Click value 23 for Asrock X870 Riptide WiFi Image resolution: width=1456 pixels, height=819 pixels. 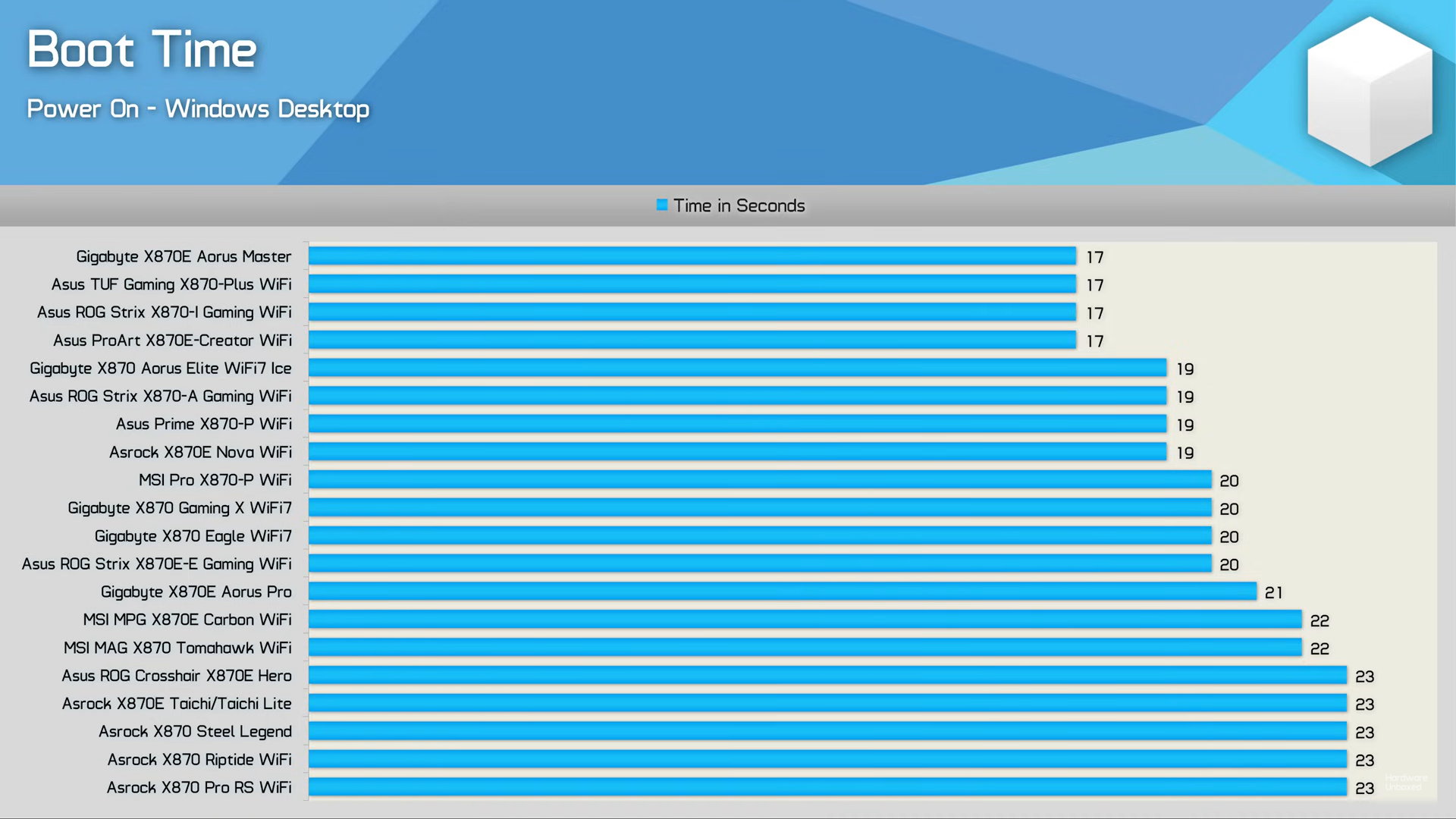coord(1365,761)
